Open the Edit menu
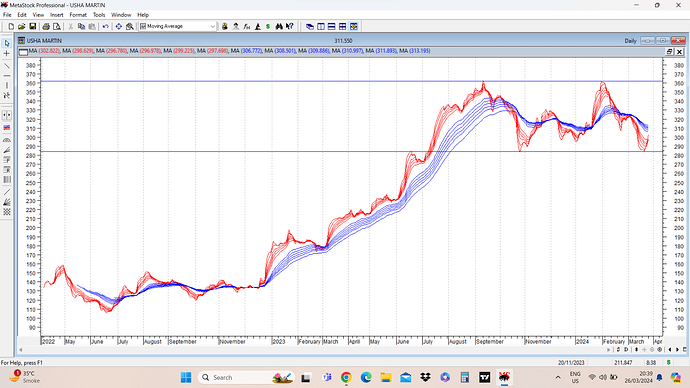 point(22,15)
